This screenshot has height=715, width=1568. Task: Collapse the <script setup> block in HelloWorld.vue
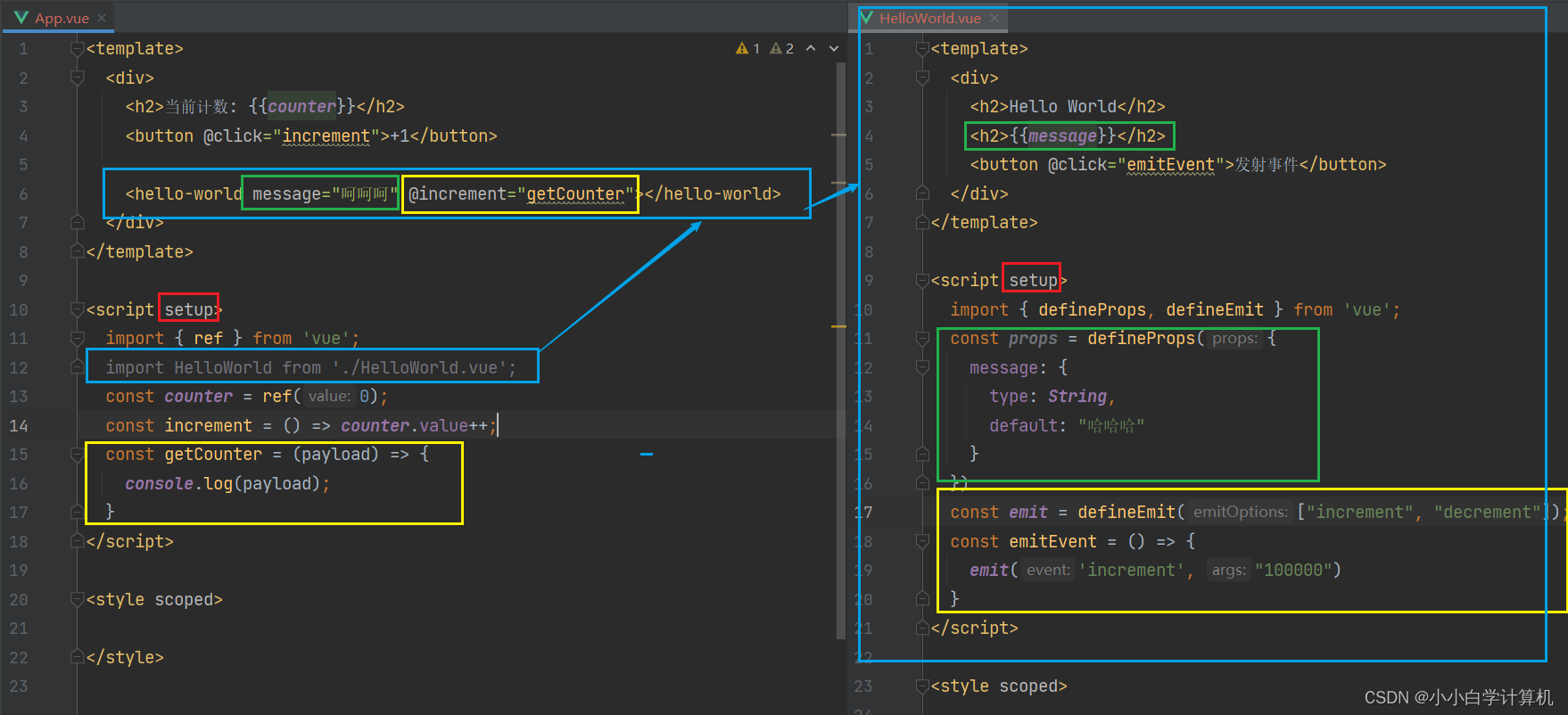point(922,281)
